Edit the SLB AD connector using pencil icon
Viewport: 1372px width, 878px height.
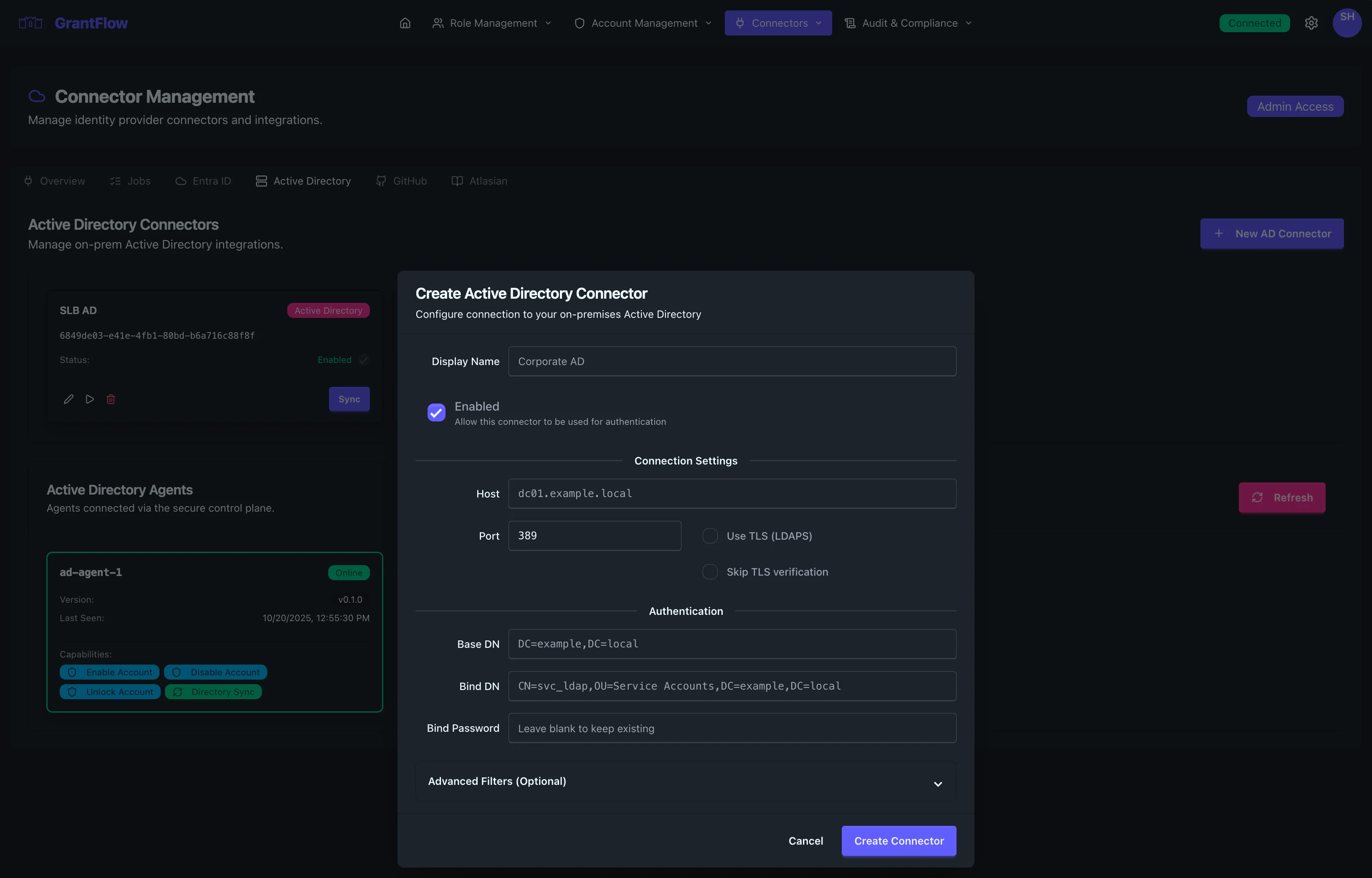68,399
